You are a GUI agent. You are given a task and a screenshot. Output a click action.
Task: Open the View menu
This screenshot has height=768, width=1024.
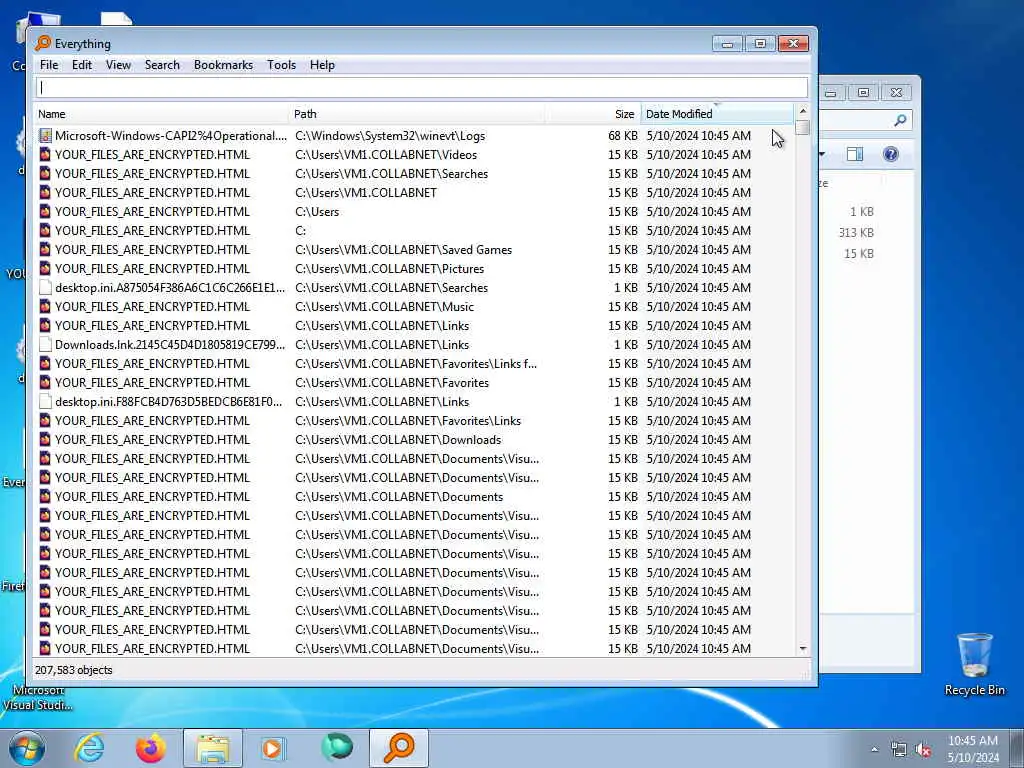(x=118, y=65)
